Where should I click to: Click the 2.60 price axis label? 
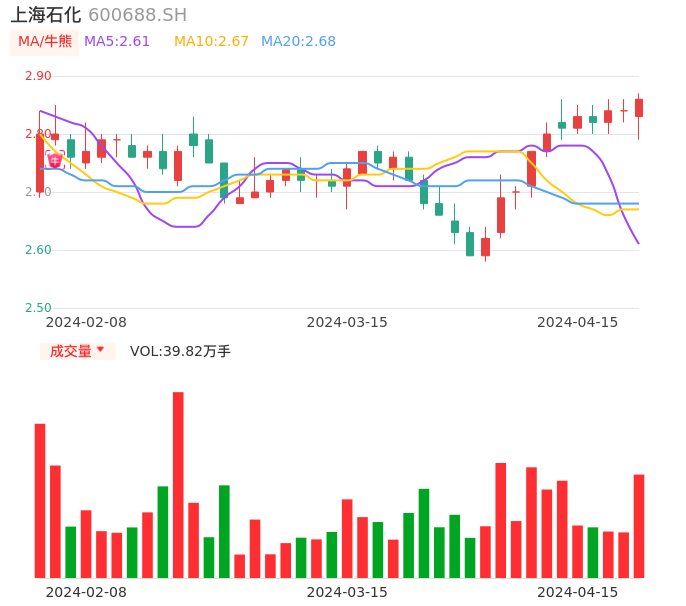click(x=38, y=250)
